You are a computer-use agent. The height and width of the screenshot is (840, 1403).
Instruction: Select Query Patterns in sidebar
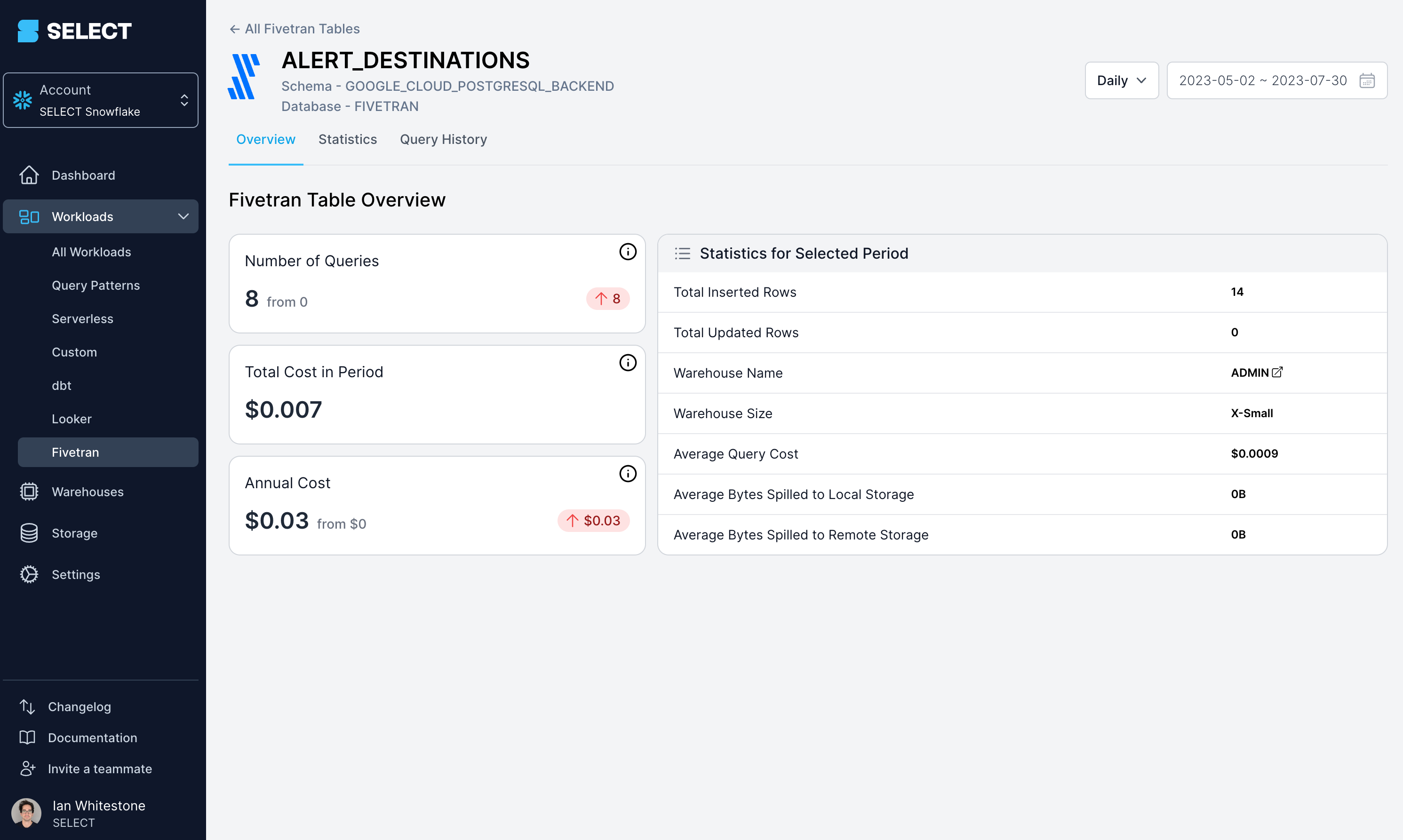(96, 285)
